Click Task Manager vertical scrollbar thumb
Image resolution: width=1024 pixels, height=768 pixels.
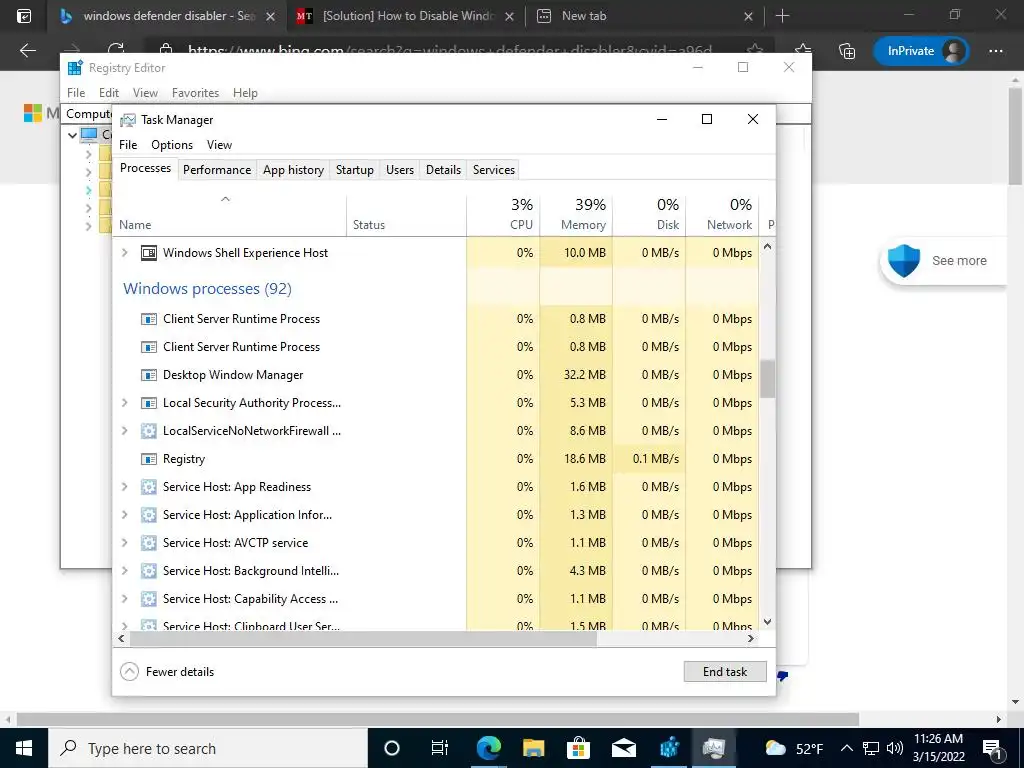[767, 379]
